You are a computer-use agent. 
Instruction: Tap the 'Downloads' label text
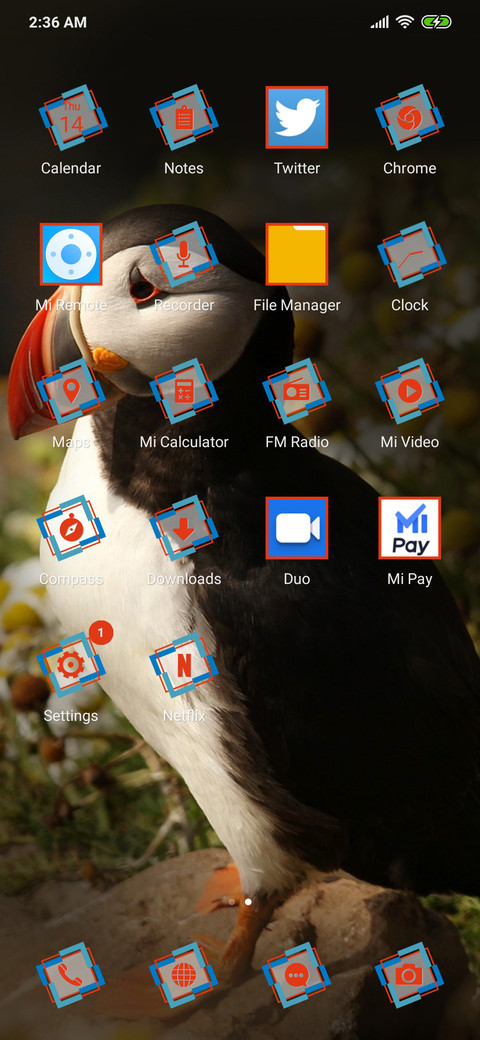point(184,579)
